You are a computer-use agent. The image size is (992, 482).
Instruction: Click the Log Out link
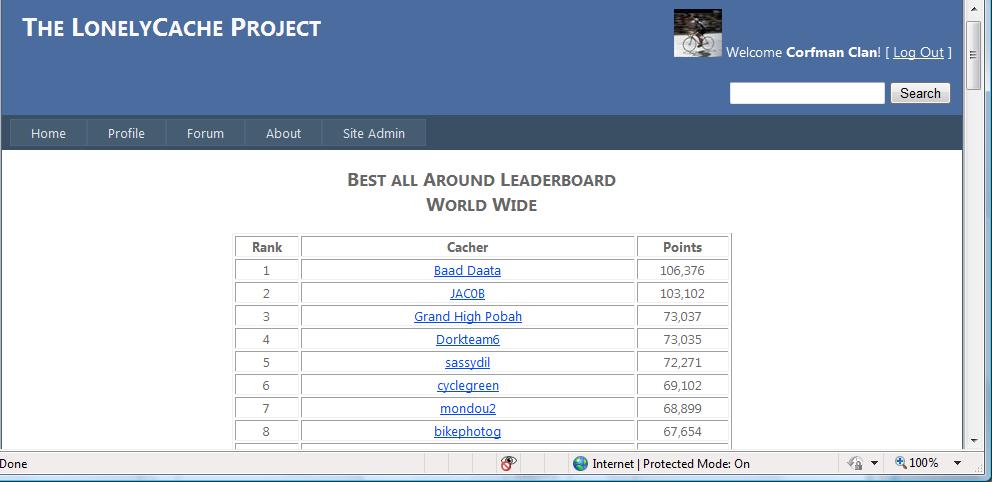pyautogui.click(x=918, y=53)
